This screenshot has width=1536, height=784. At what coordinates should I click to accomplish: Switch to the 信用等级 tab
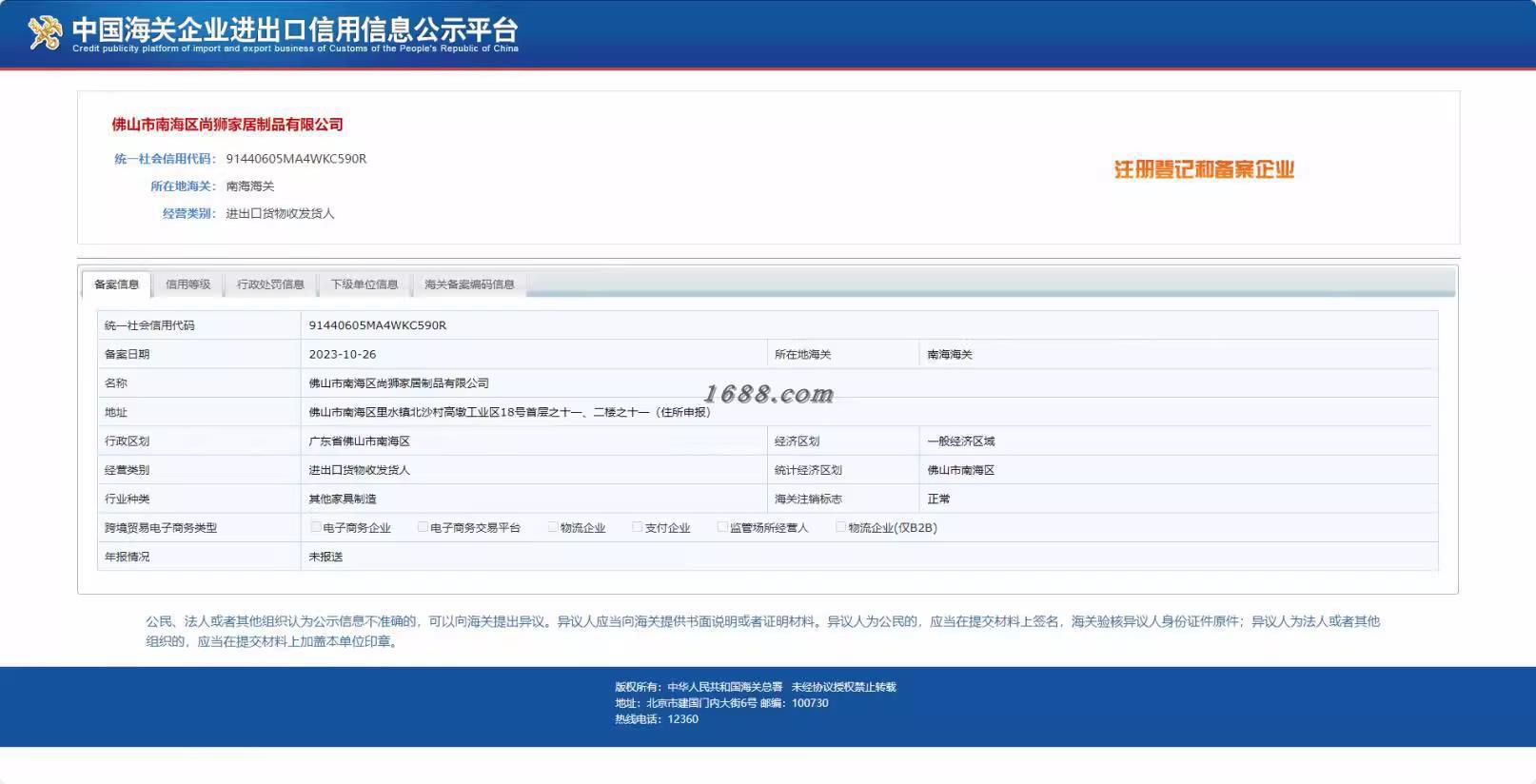(187, 284)
